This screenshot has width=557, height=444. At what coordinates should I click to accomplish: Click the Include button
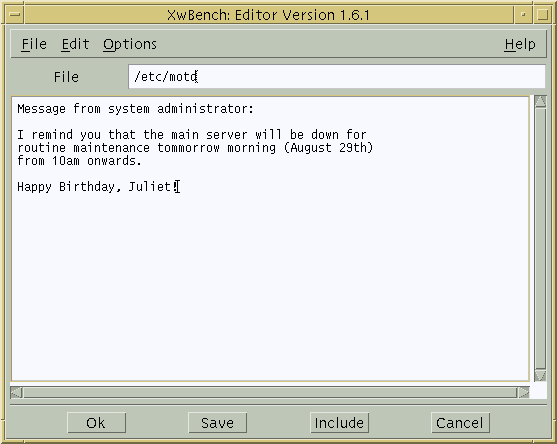tap(339, 423)
